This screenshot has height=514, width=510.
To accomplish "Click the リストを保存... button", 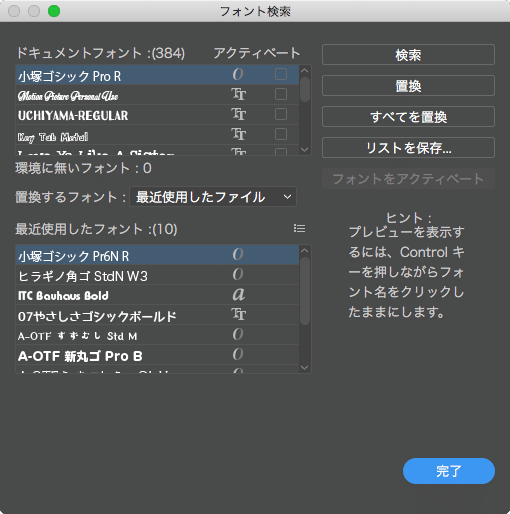I will tap(408, 148).
